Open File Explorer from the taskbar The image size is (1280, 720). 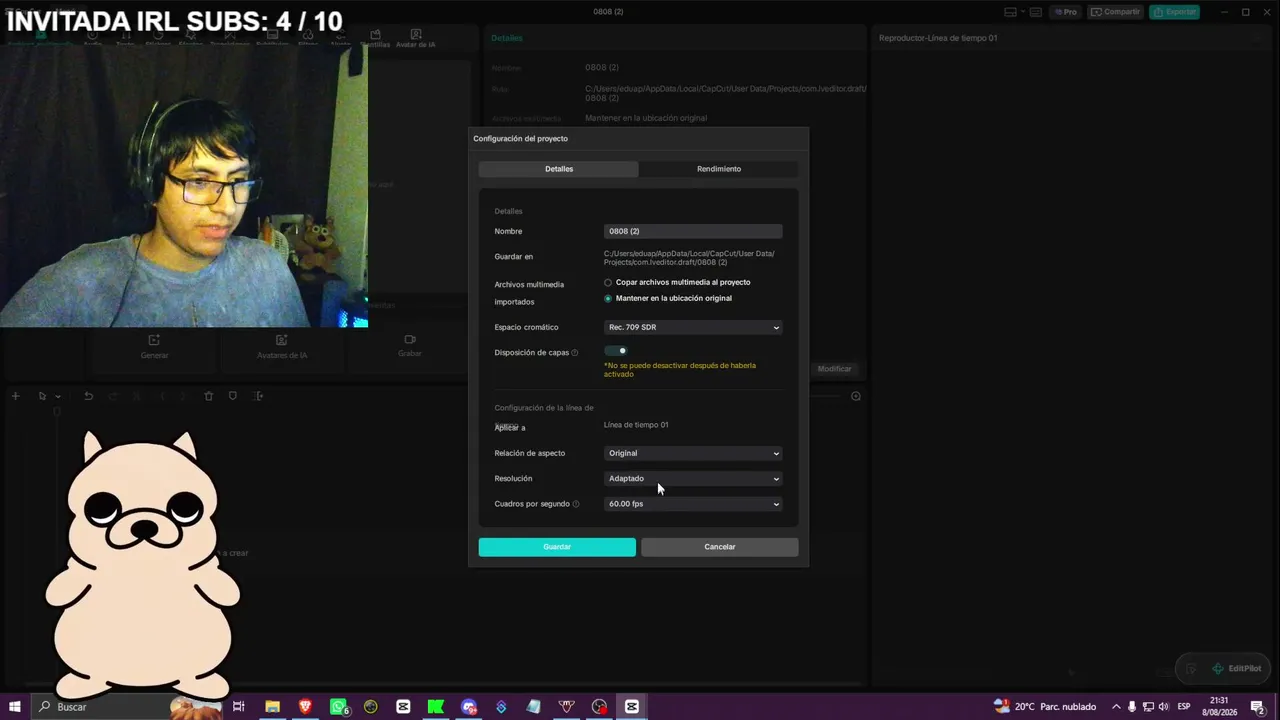[272, 707]
